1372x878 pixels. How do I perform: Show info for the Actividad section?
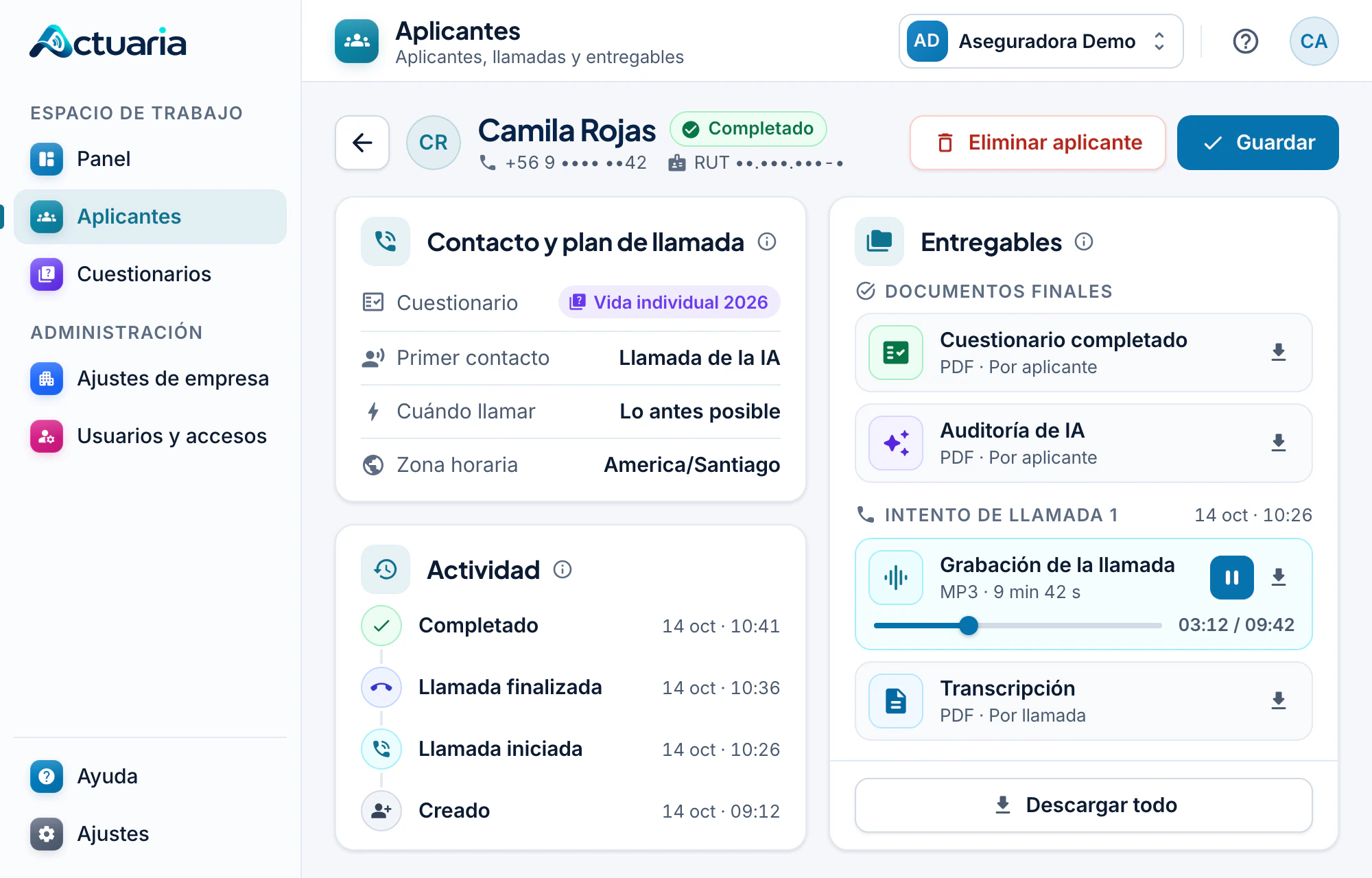click(x=563, y=570)
